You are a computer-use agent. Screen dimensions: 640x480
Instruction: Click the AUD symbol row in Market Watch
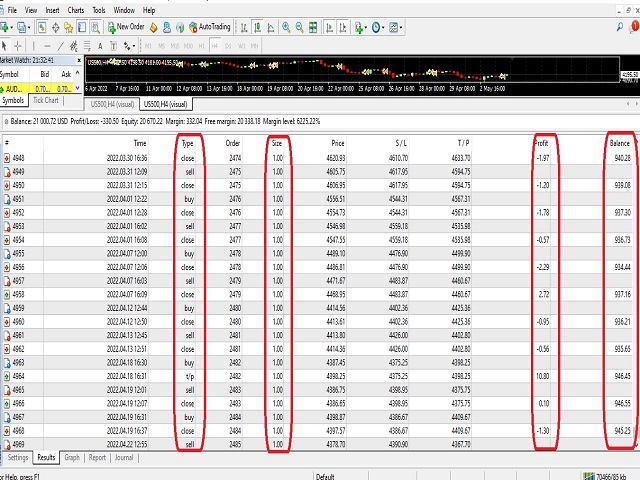pos(37,88)
